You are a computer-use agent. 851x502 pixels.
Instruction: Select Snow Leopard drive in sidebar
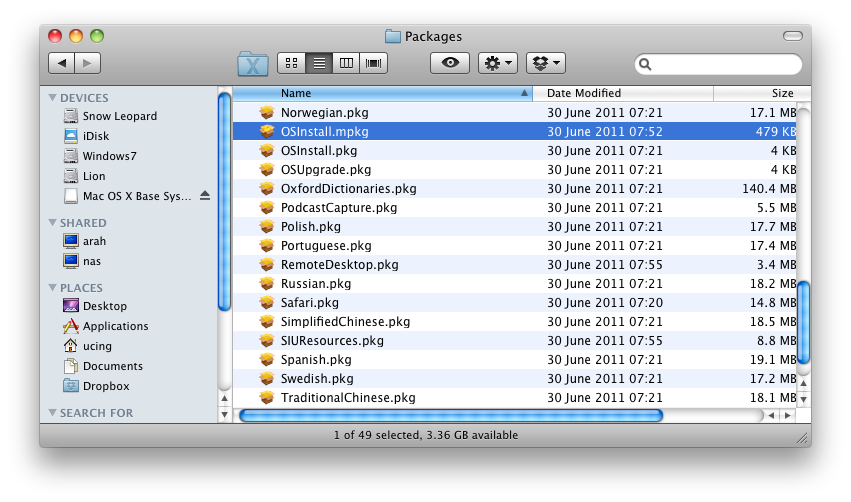111,116
